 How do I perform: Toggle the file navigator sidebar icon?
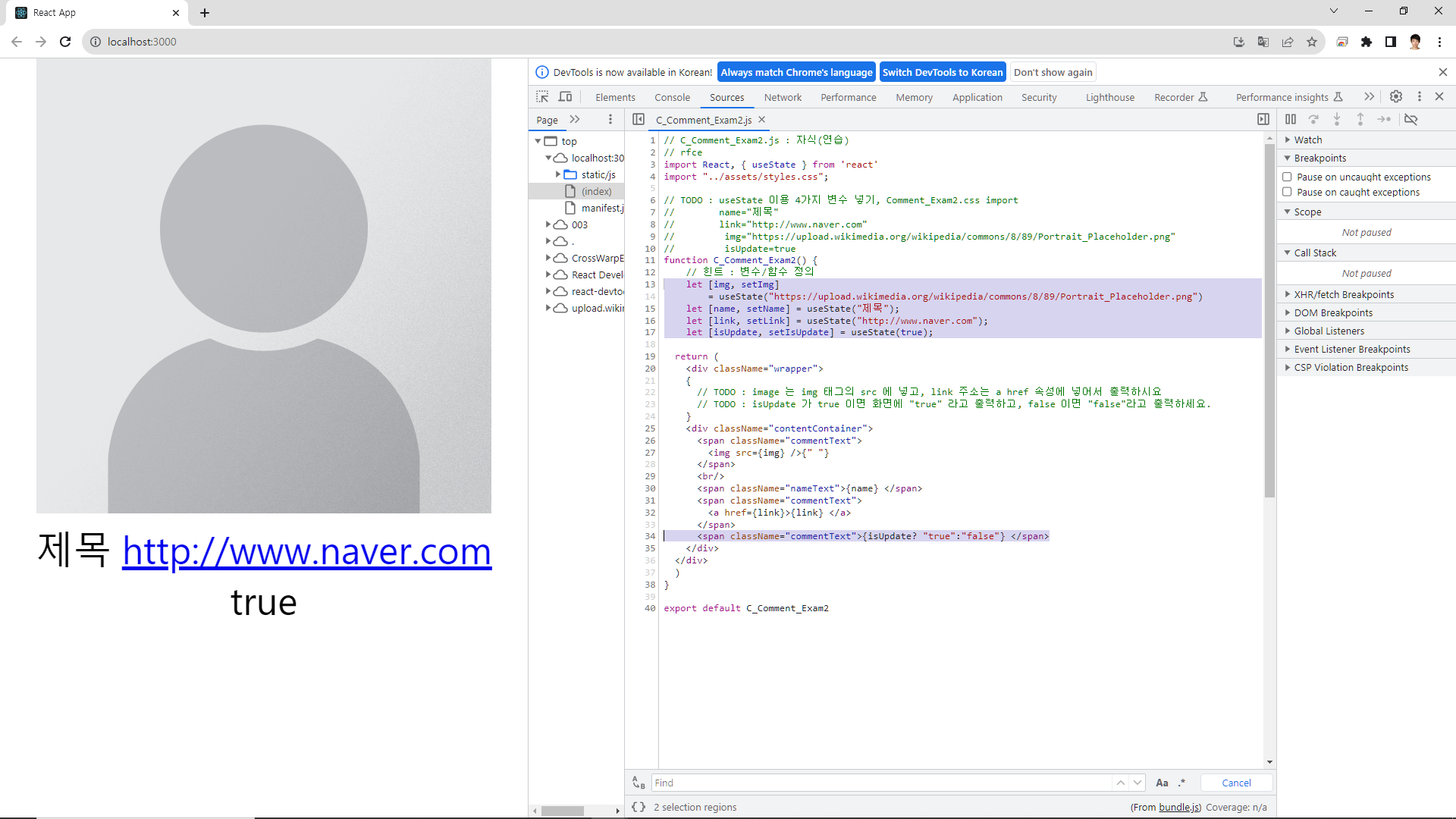click(x=639, y=119)
